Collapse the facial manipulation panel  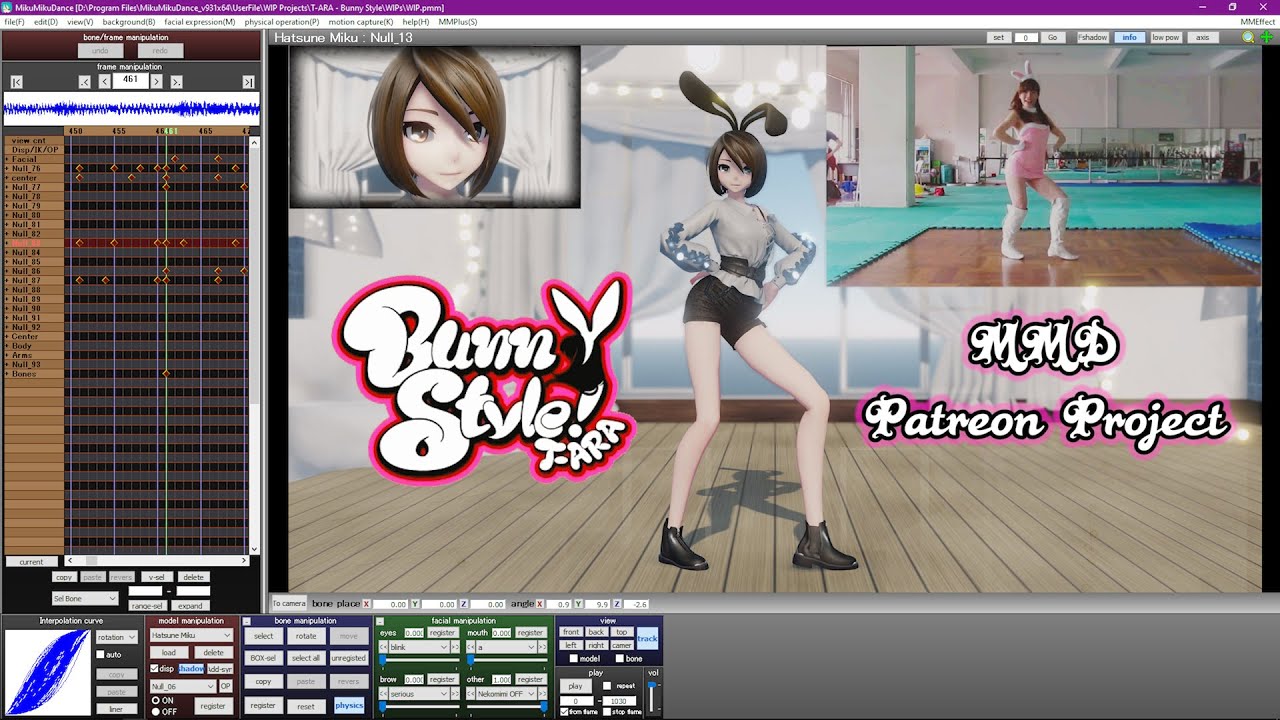point(380,621)
